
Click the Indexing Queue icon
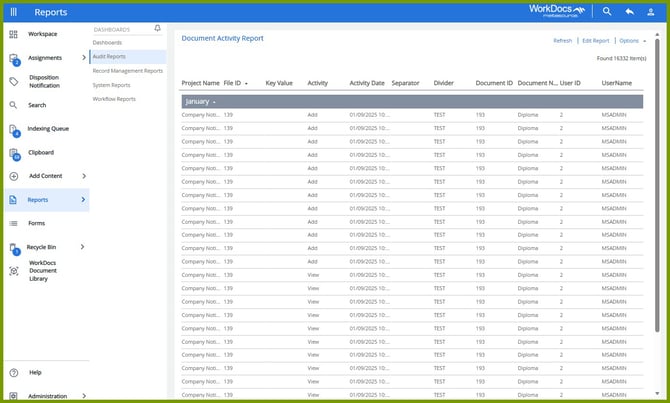tap(14, 130)
